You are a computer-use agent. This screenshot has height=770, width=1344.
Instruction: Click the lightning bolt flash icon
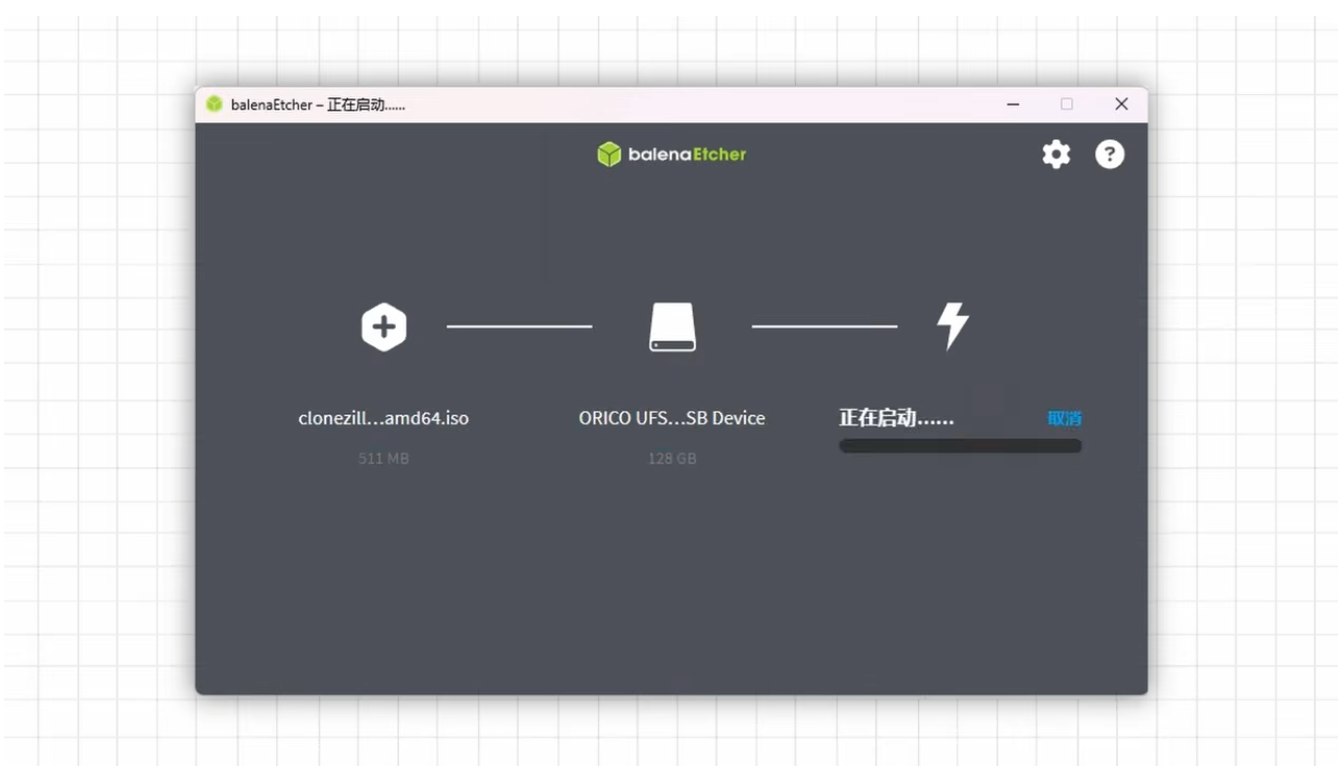coord(953,327)
